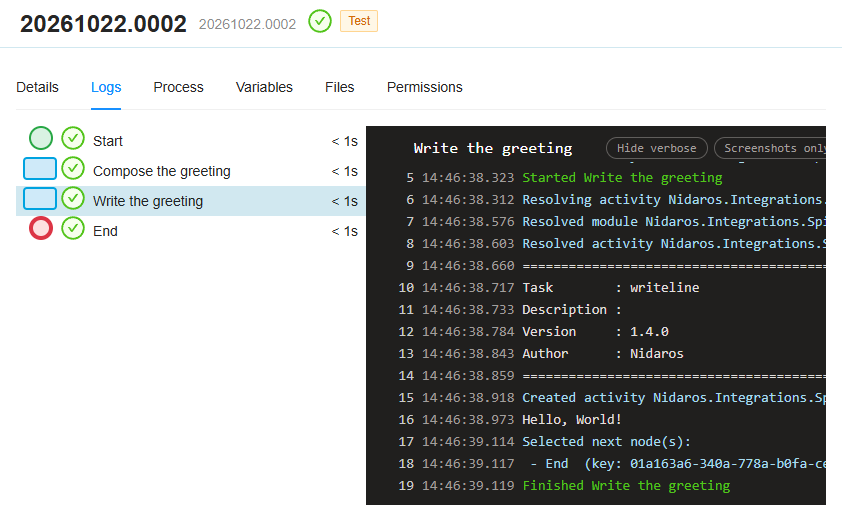Click the success checkmark on the End row
Viewport: 842px width, 505px height.
pos(73,228)
